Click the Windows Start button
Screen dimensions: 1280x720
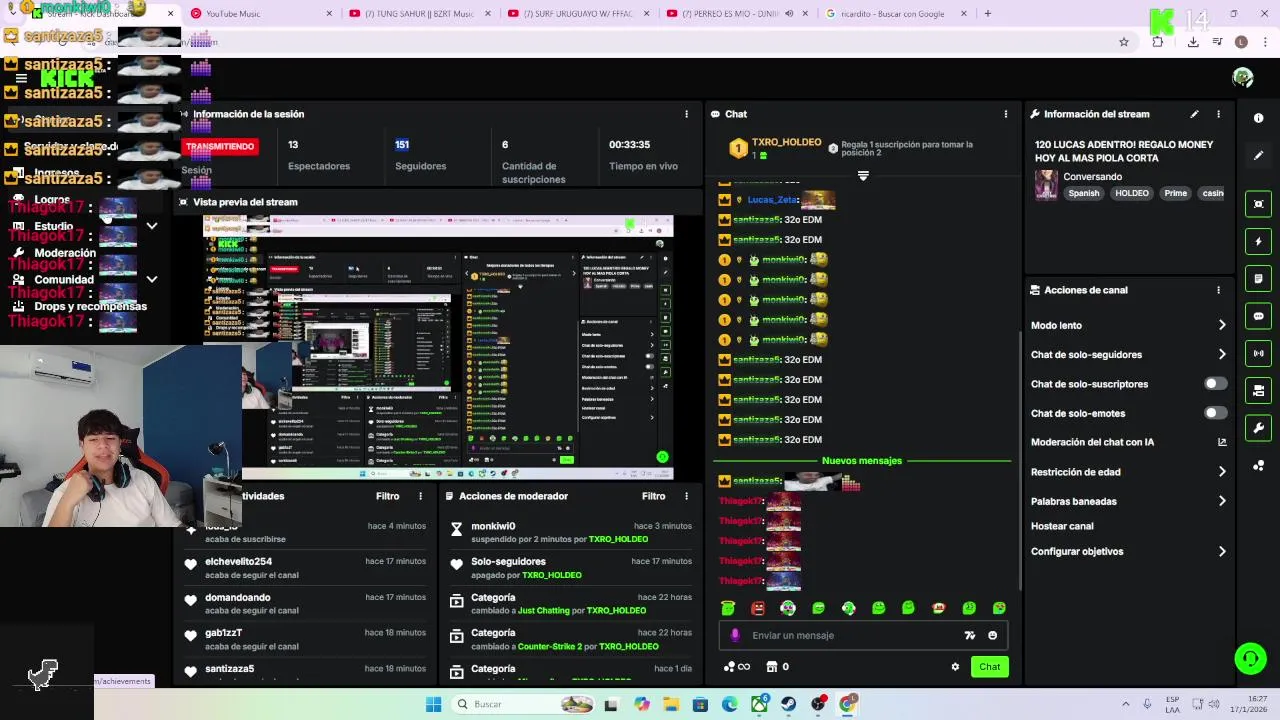[x=433, y=704]
